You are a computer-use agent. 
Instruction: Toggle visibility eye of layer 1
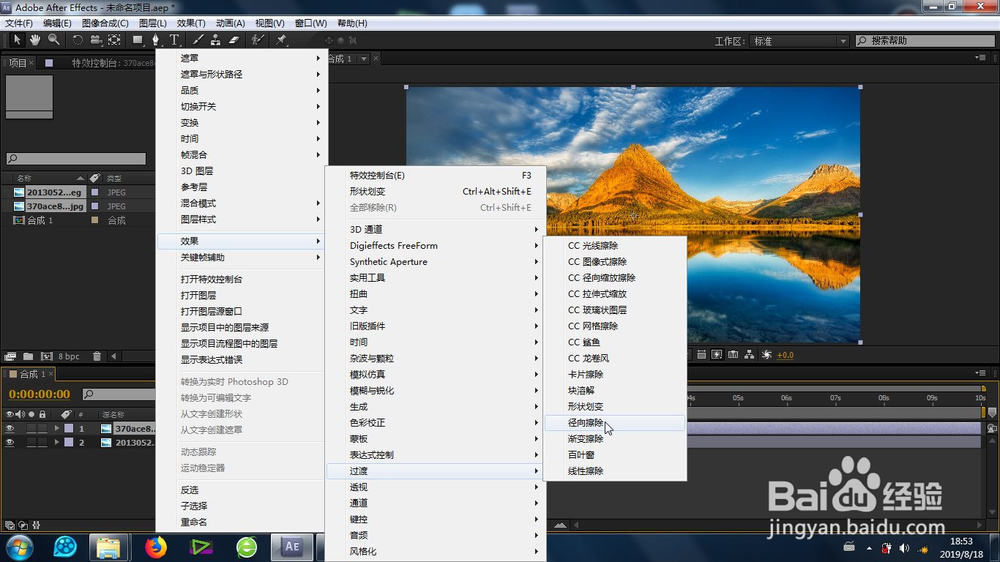10,429
